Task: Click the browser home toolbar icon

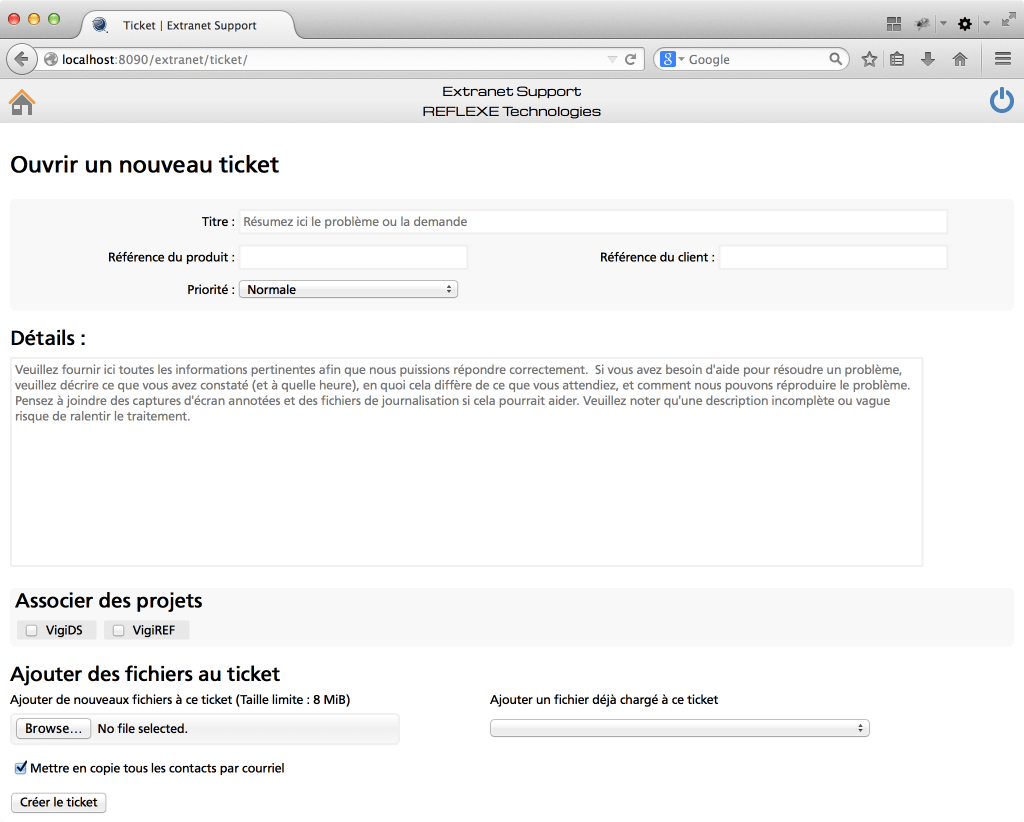Action: coord(959,59)
